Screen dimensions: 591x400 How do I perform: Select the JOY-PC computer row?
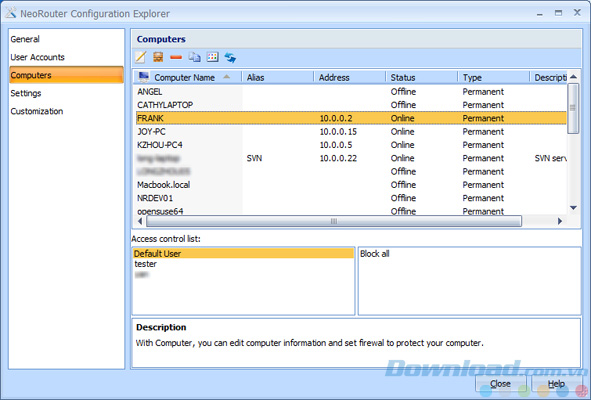[x=351, y=132]
